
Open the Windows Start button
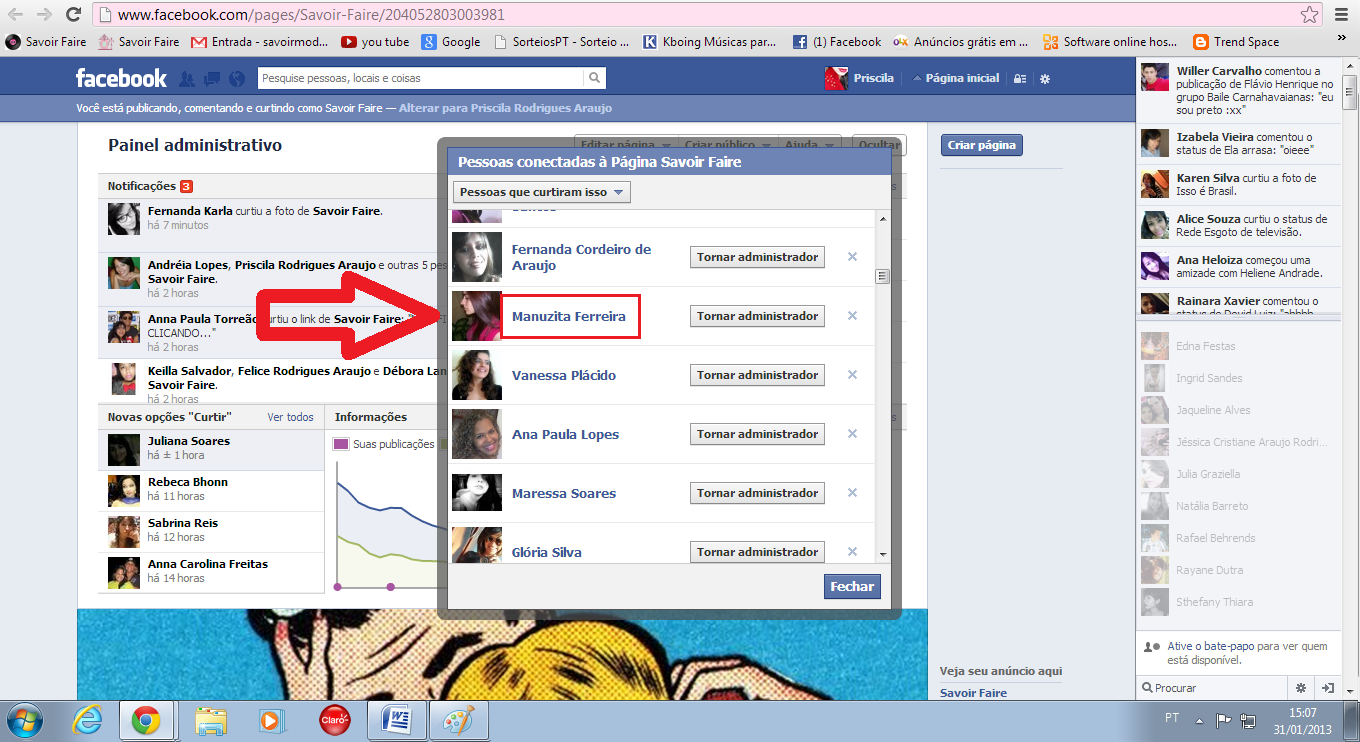point(23,720)
